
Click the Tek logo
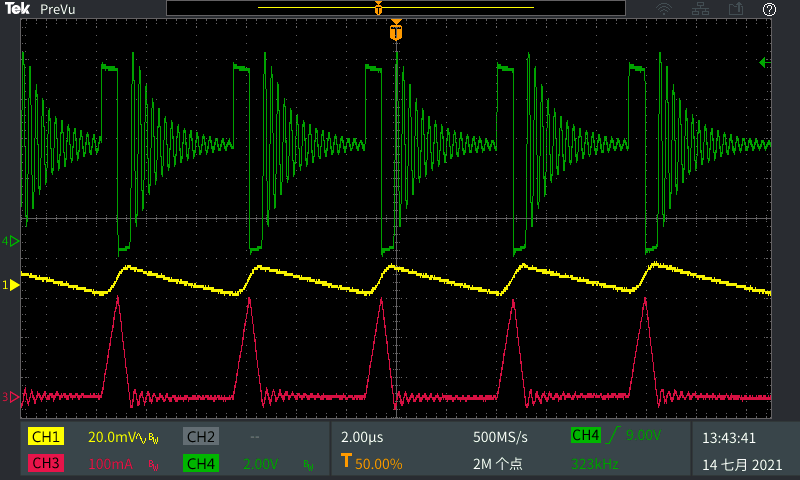(18, 9)
